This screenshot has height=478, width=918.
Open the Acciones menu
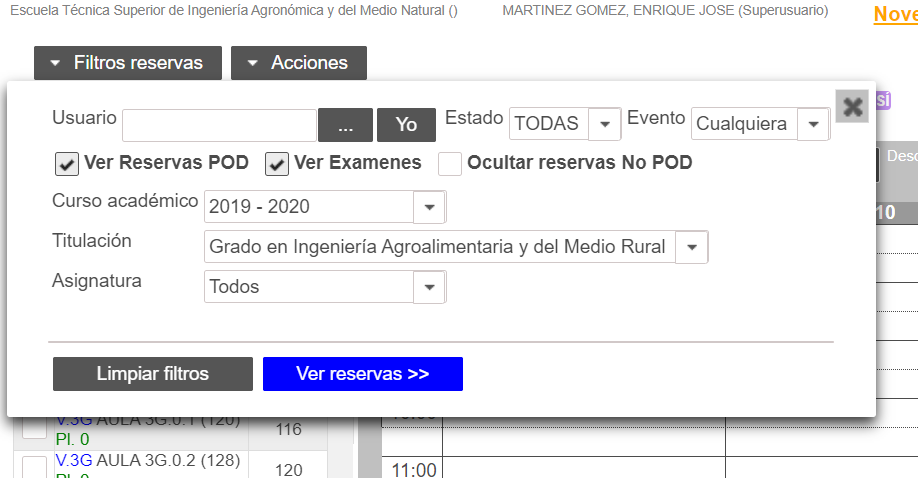click(x=299, y=63)
